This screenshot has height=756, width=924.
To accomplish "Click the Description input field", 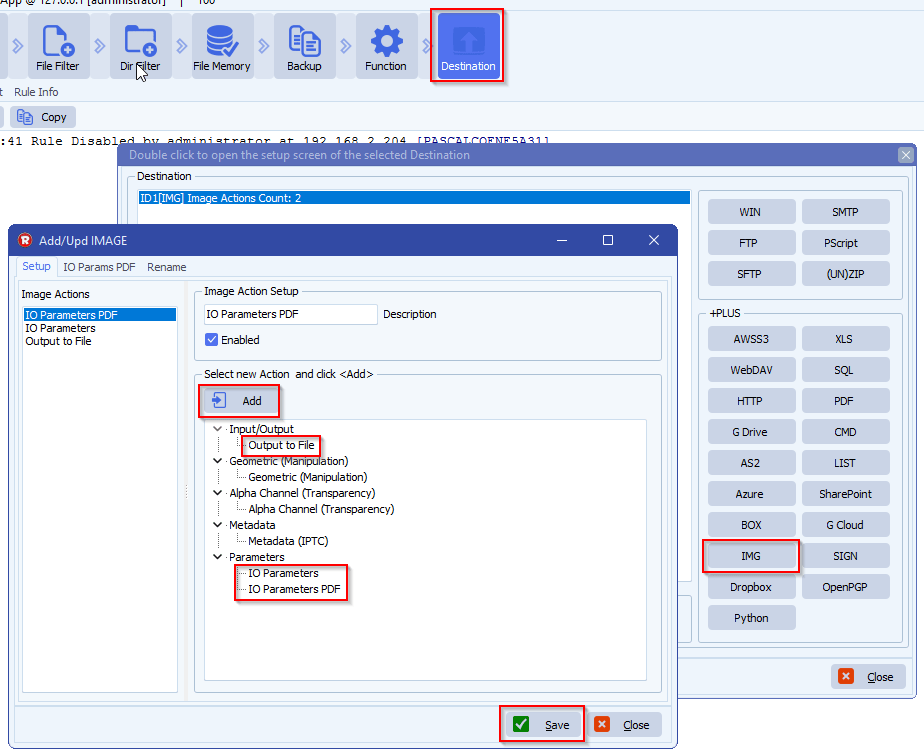I will [x=291, y=314].
